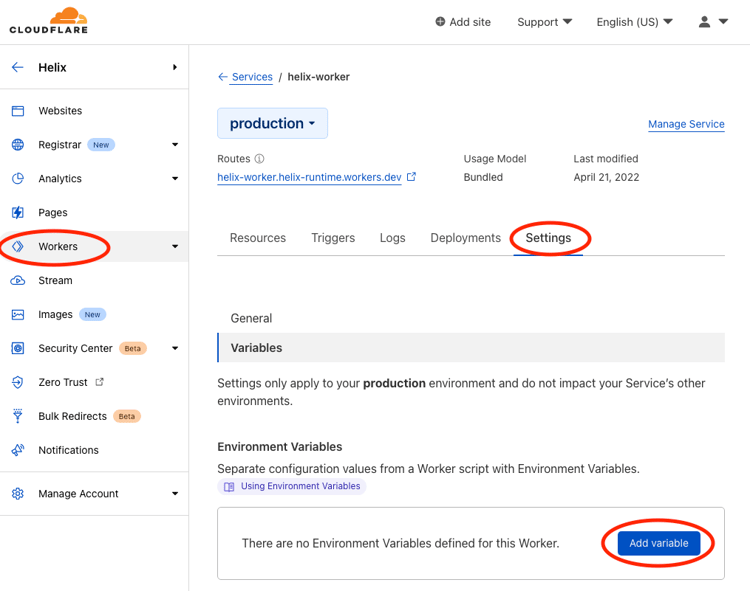Open the helix-worker.helix-runtime.workers.dev route link
The image size is (750, 591).
(309, 177)
